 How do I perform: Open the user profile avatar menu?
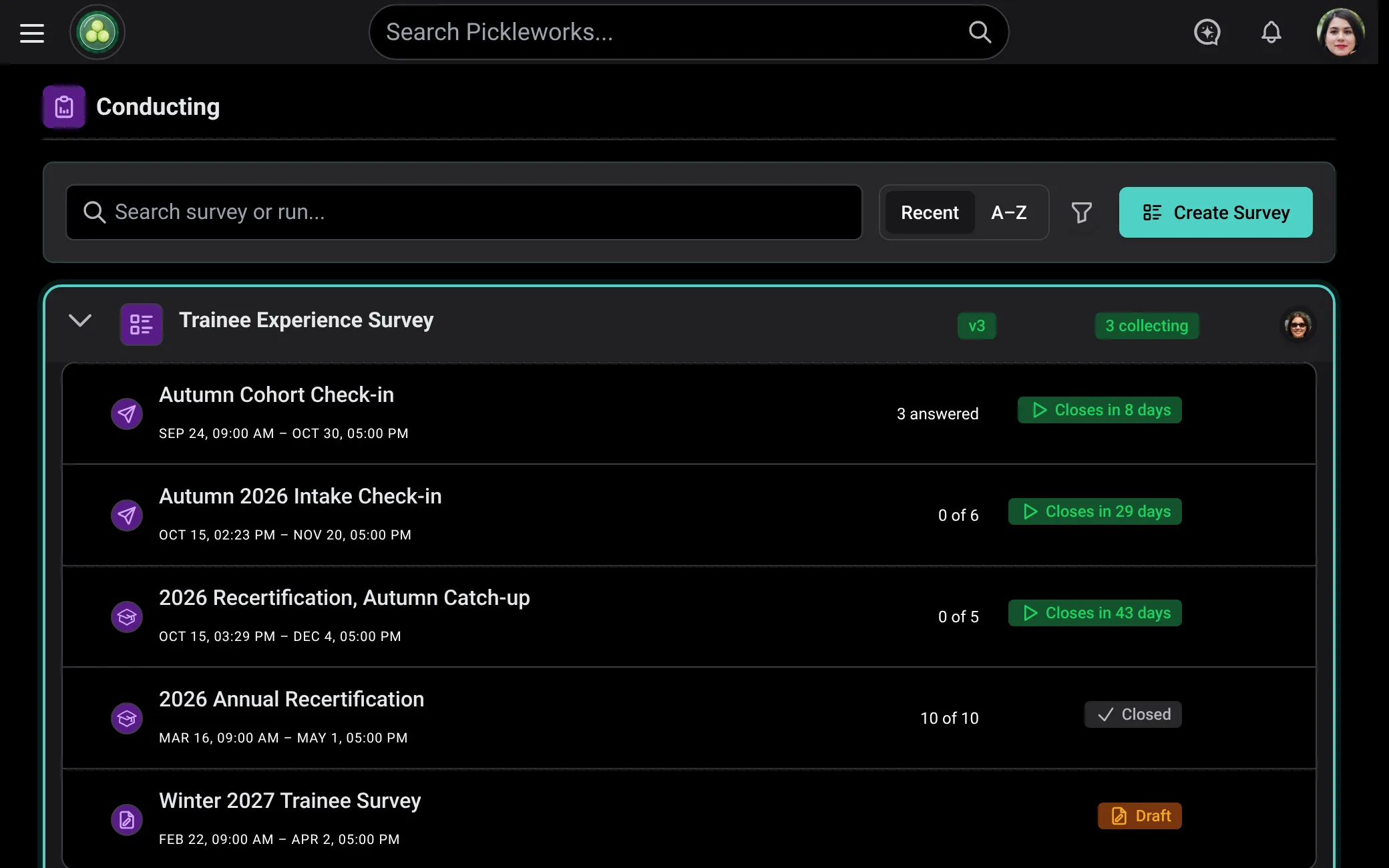1340,32
